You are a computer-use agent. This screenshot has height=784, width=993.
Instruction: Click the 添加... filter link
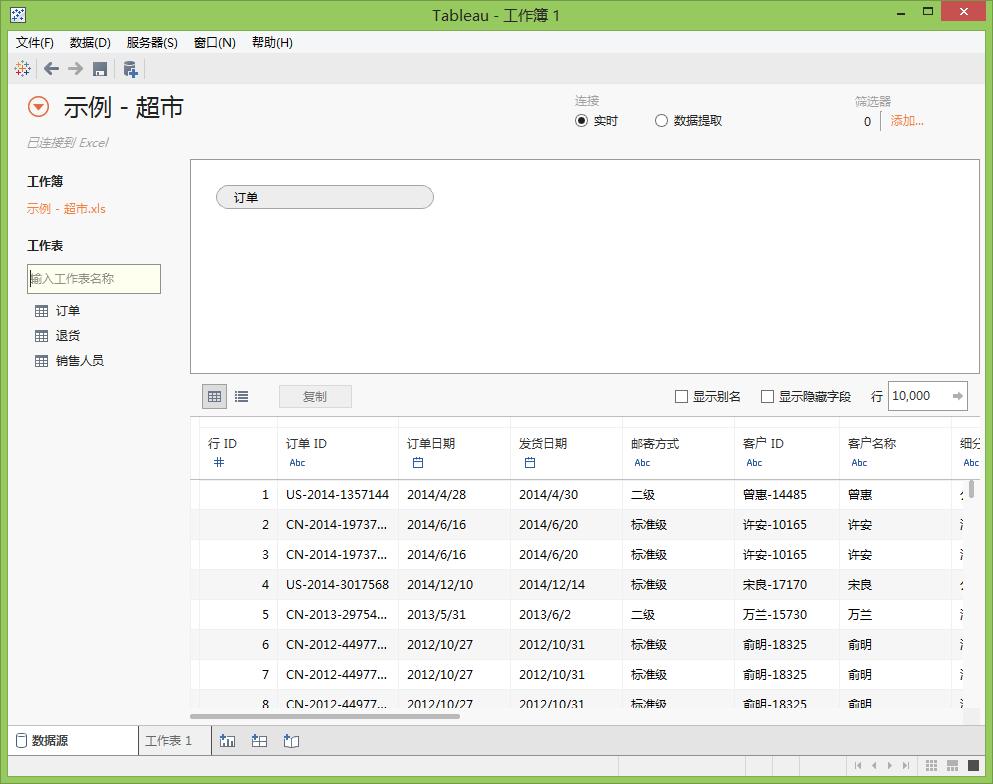907,121
